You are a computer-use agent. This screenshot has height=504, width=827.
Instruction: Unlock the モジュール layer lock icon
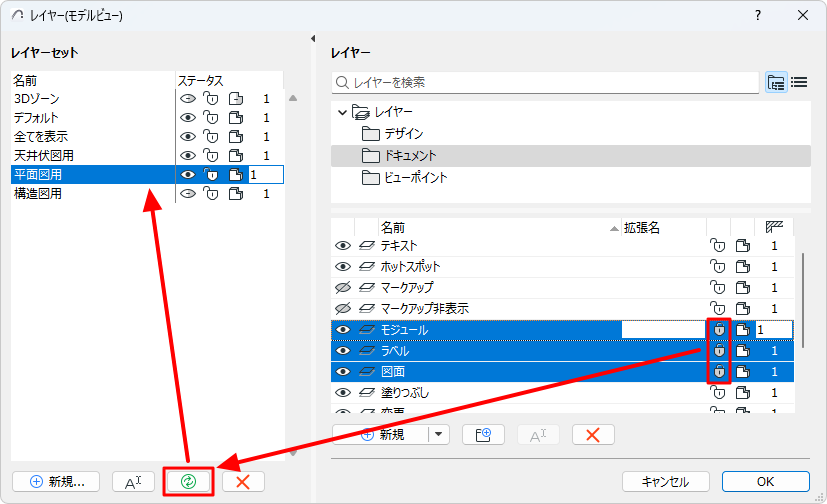tap(718, 329)
